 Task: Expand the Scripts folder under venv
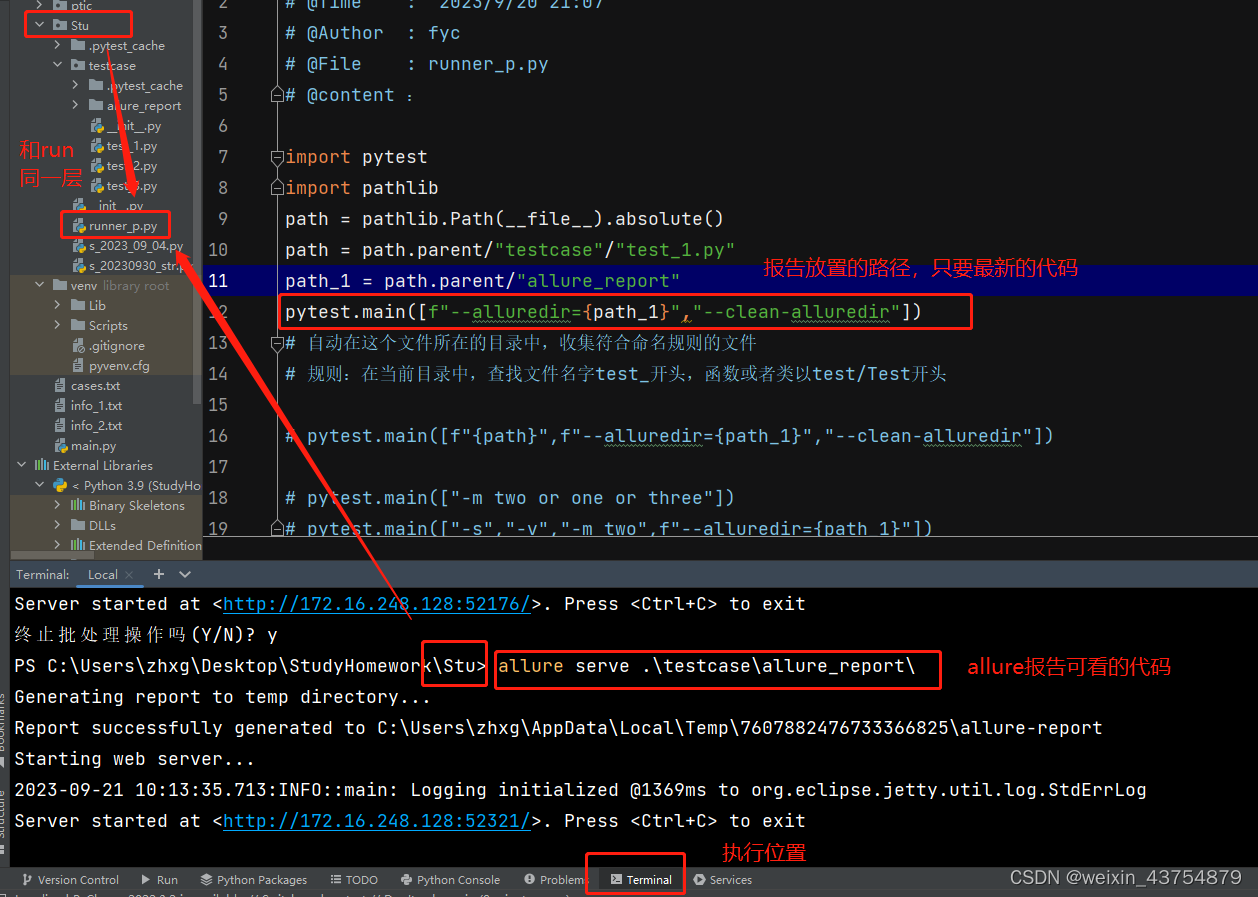(x=58, y=325)
